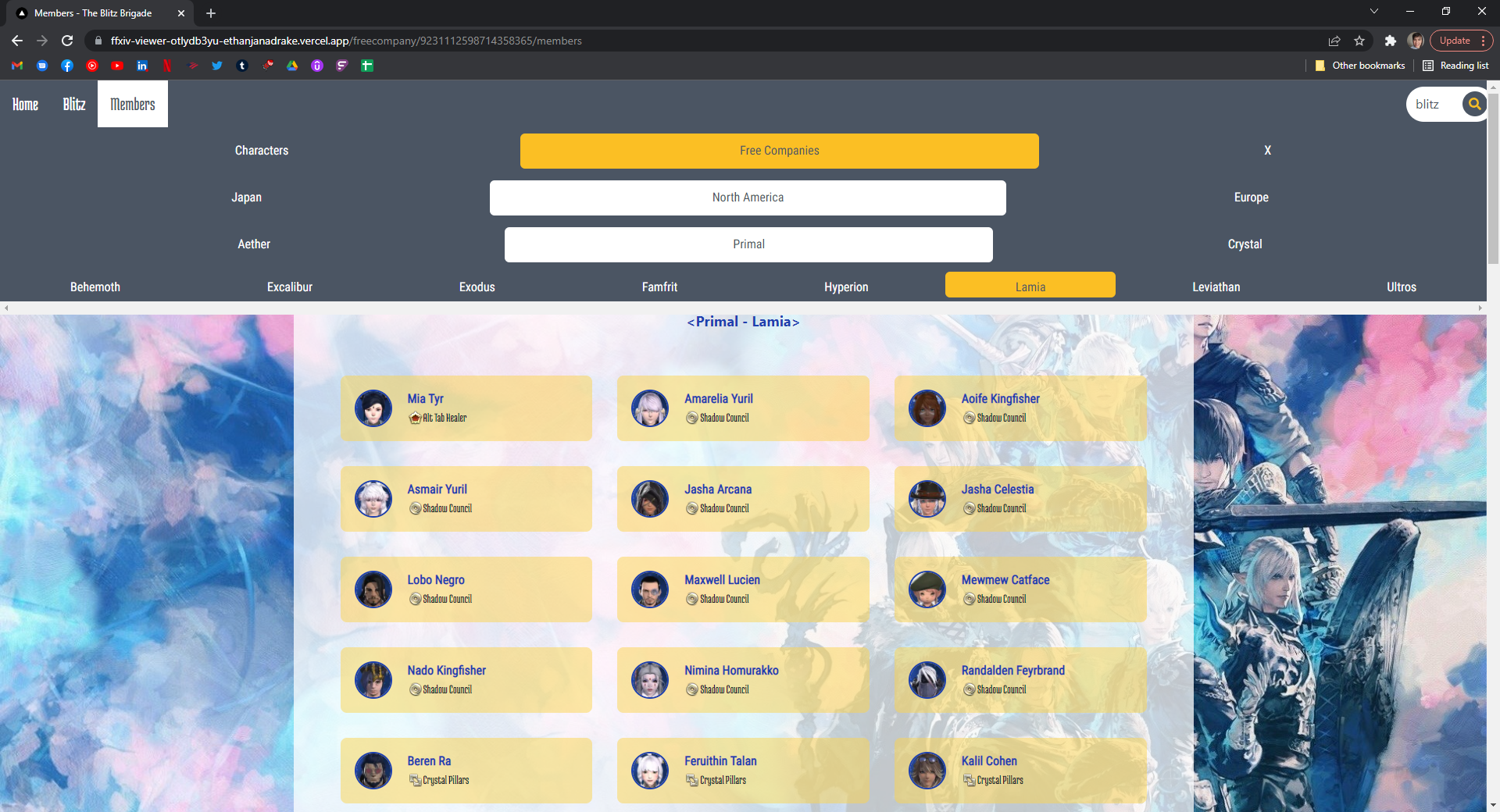Open the Twitter bookmark icon
Viewport: 1500px width, 812px height.
pos(217,66)
